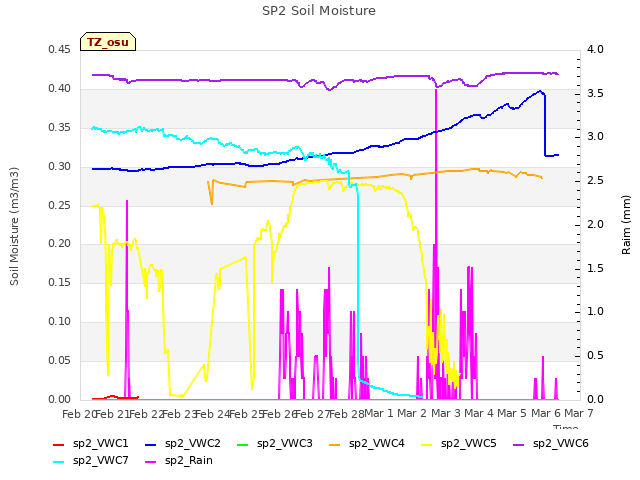Click the 0.25 left axis tick label
Viewport: 640px width, 480px height.
coord(59,205)
